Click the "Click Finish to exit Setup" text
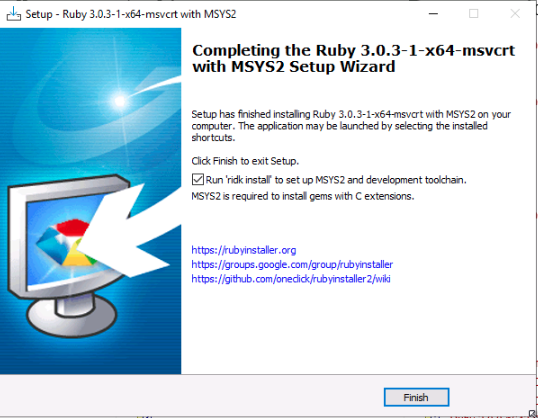The width and height of the screenshot is (538, 418). point(245,161)
